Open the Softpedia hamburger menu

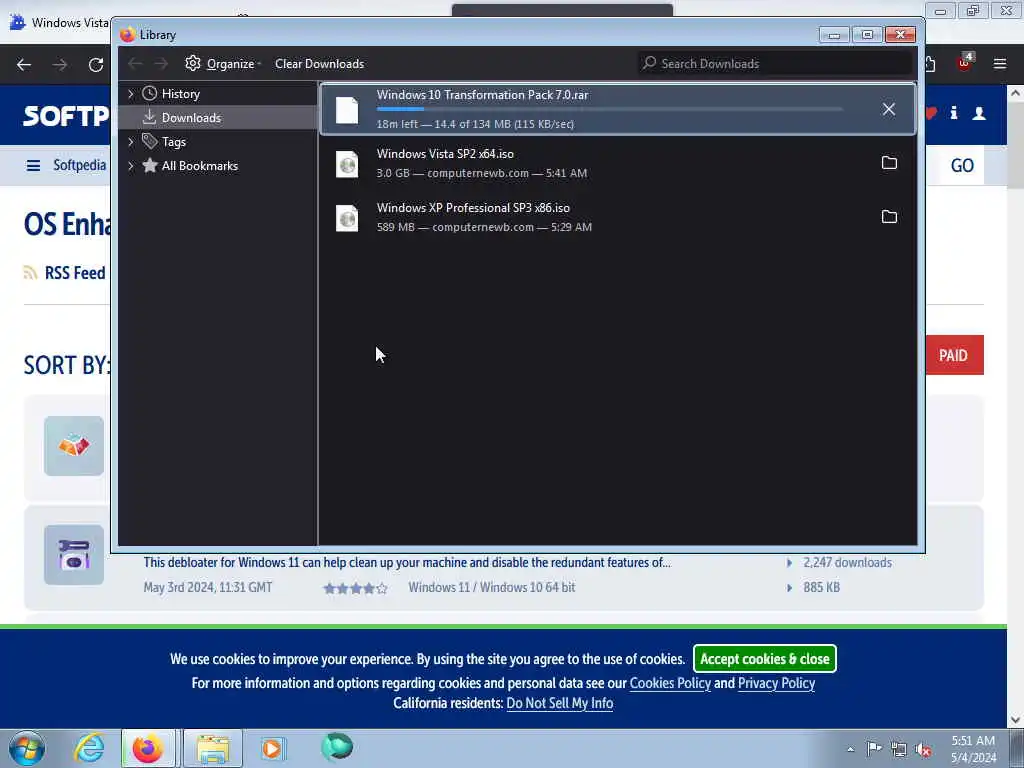tap(33, 166)
